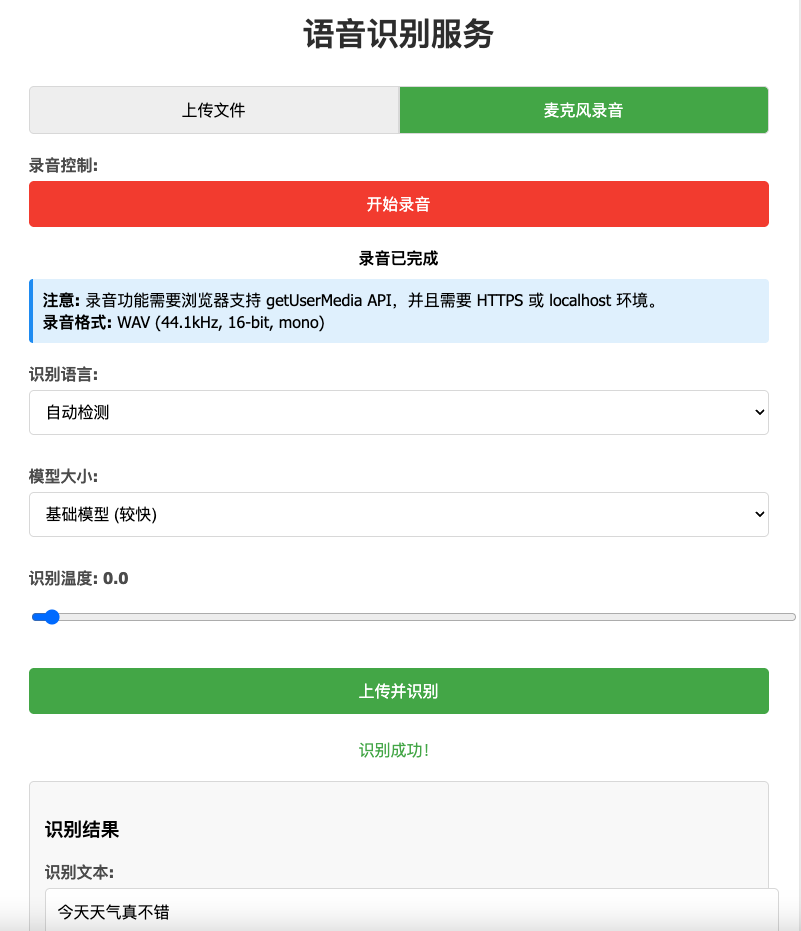Select the 麦克风录音 tab
This screenshot has width=801, height=931.
583,110
